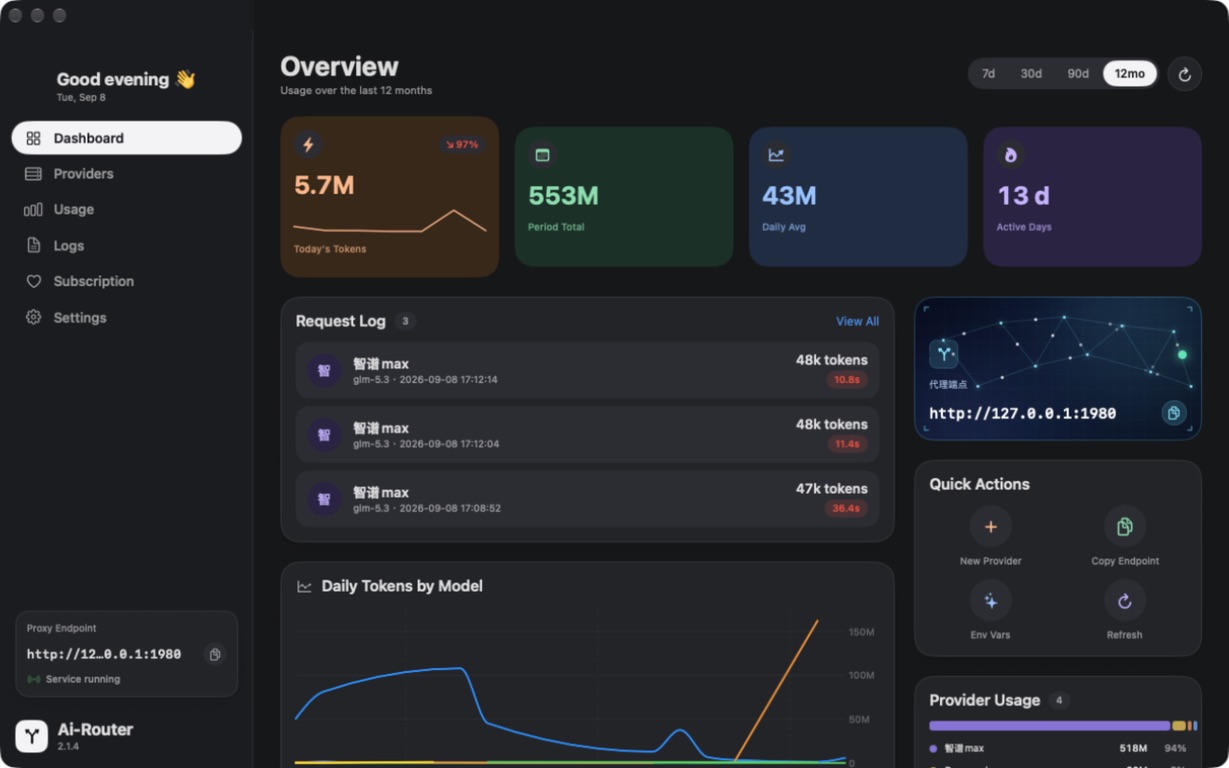Image resolution: width=1229 pixels, height=768 pixels.
Task: Open the Logs page
Action: [127, 246]
